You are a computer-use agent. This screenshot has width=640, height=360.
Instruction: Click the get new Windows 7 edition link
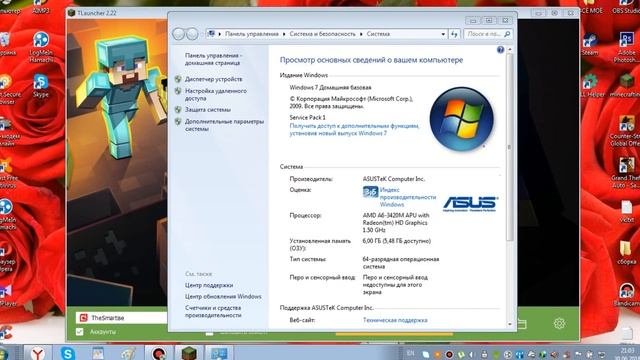(x=354, y=130)
